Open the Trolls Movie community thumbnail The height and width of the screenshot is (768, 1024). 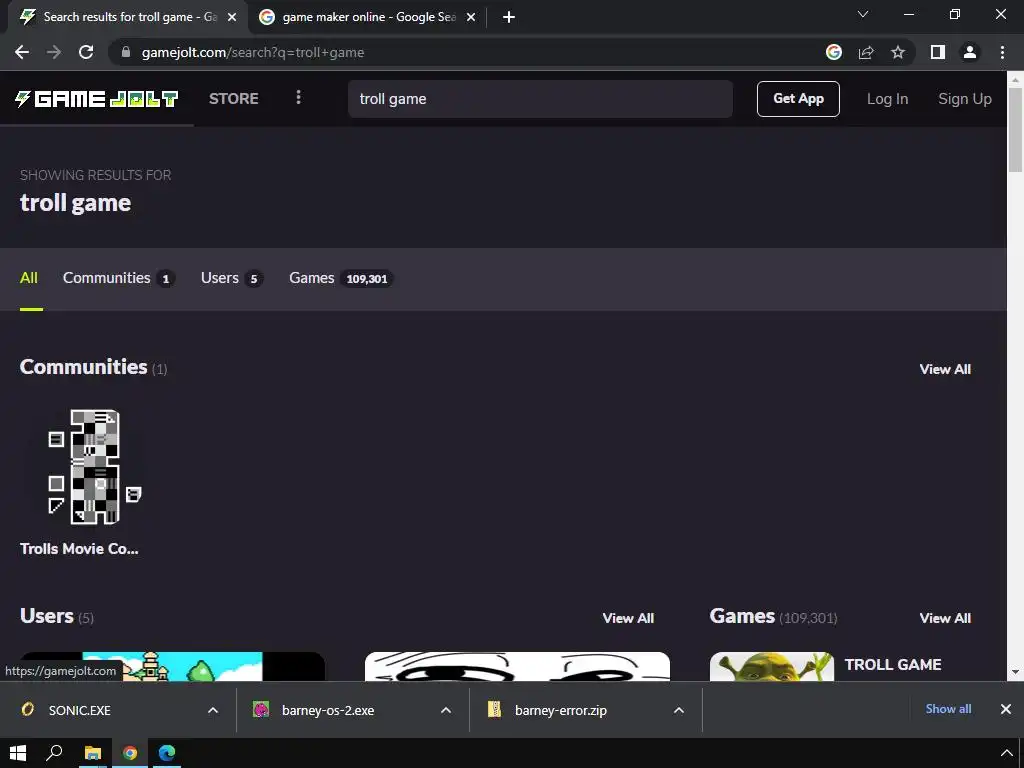click(95, 466)
